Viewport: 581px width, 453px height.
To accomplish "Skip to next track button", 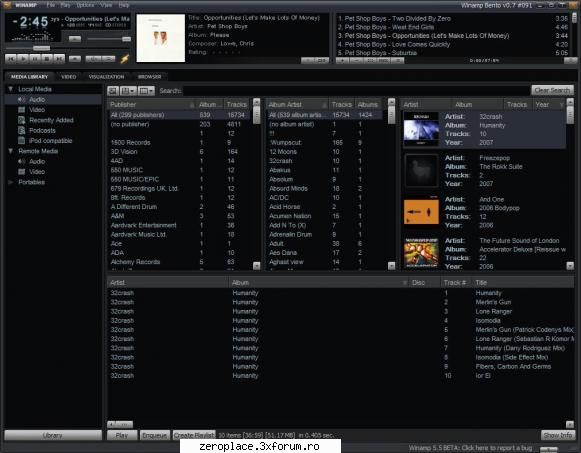I will [59, 59].
